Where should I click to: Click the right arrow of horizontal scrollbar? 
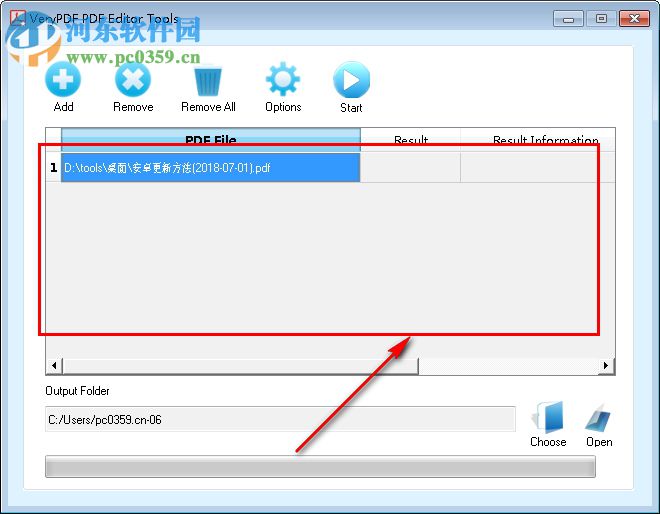(606, 365)
